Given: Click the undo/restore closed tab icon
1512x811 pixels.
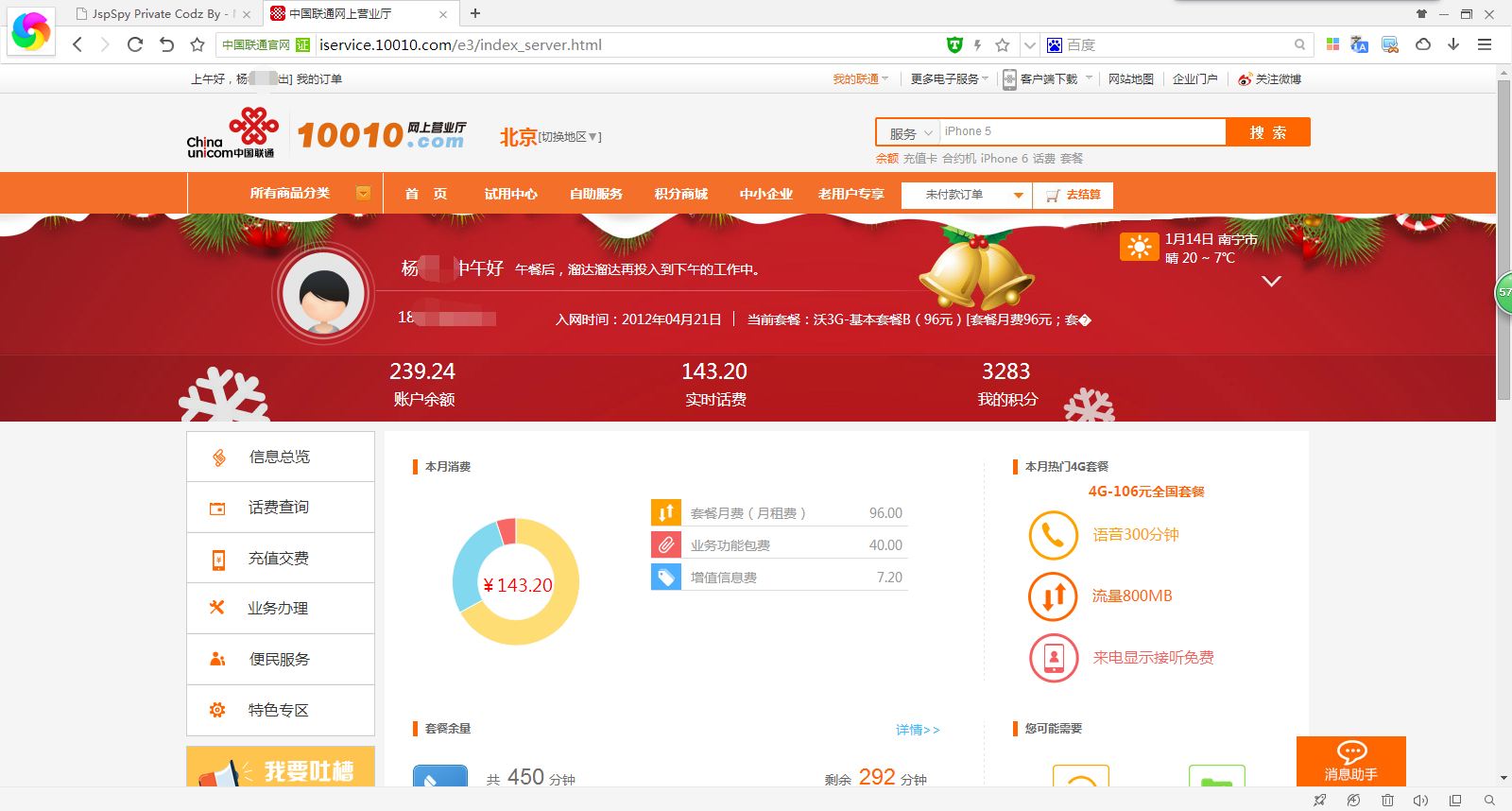Looking at the screenshot, I should tap(166, 44).
